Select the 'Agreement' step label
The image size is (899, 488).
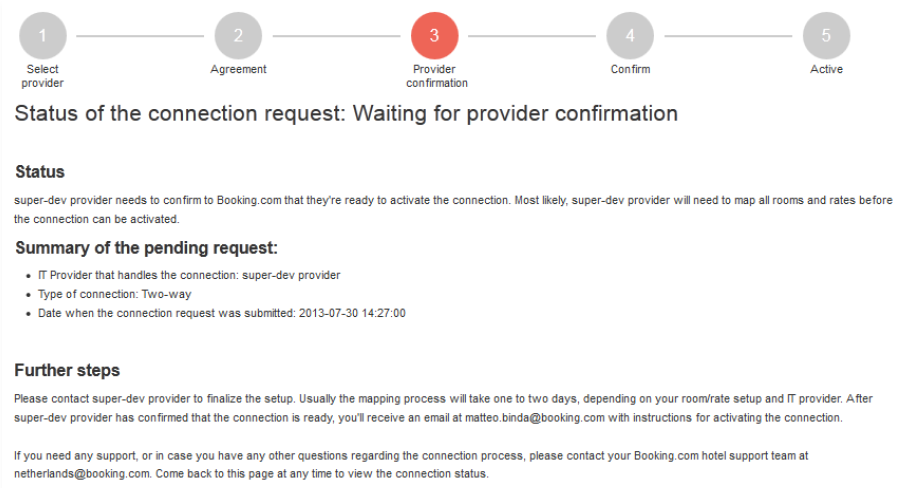tap(238, 70)
